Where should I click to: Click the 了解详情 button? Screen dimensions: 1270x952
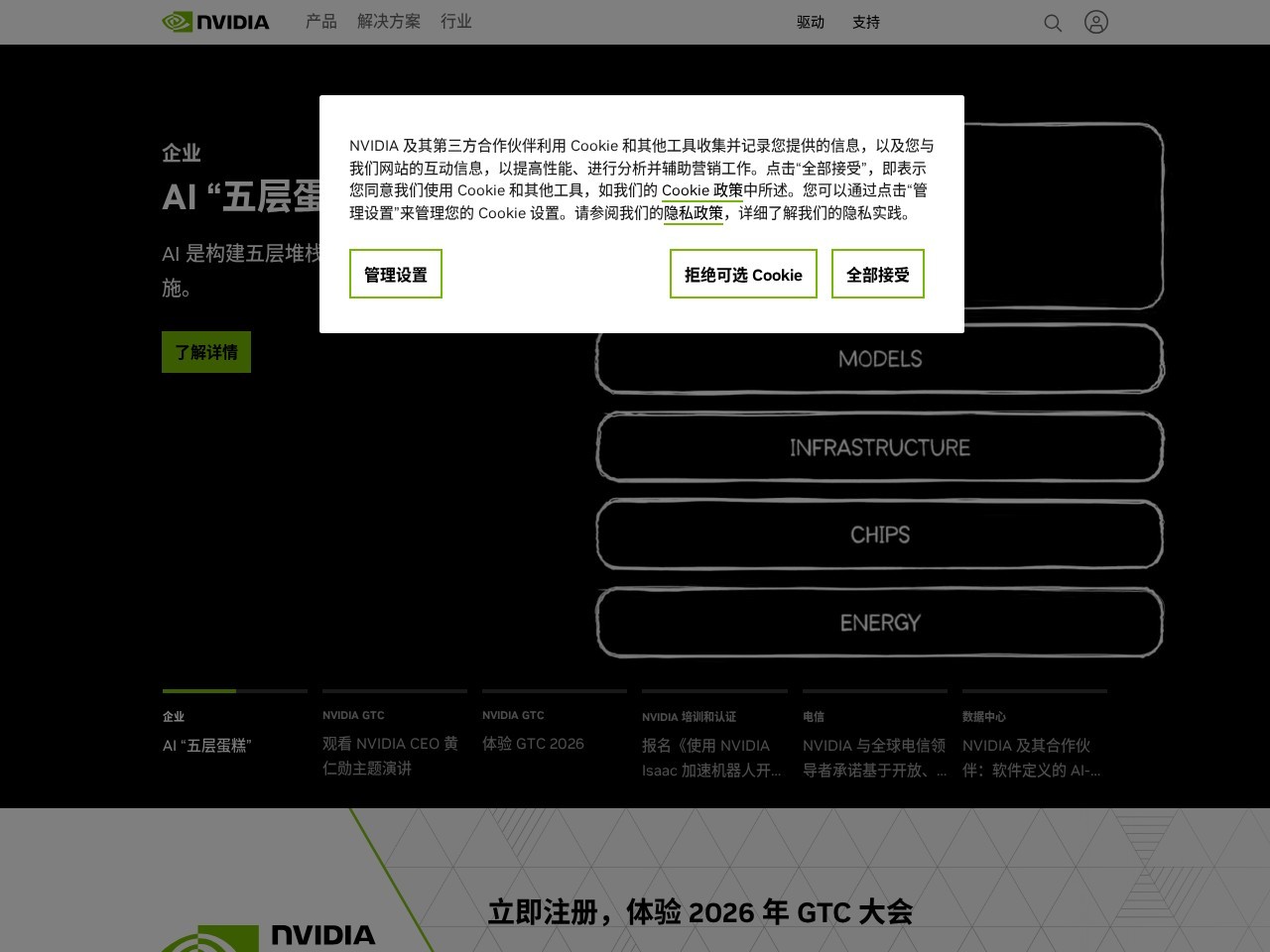[205, 351]
